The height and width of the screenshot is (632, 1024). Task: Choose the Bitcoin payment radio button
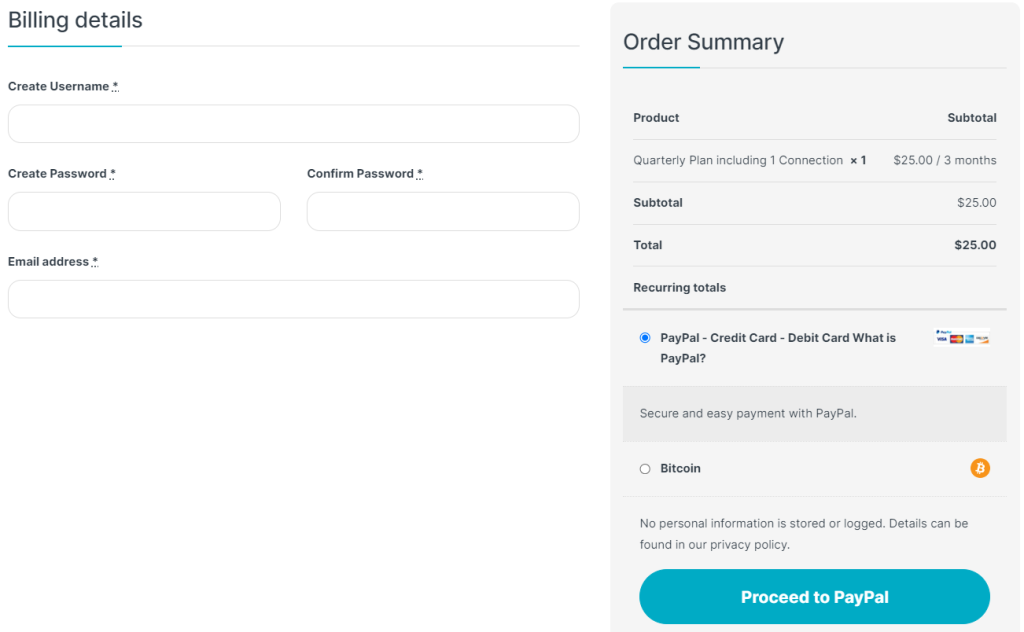point(645,469)
